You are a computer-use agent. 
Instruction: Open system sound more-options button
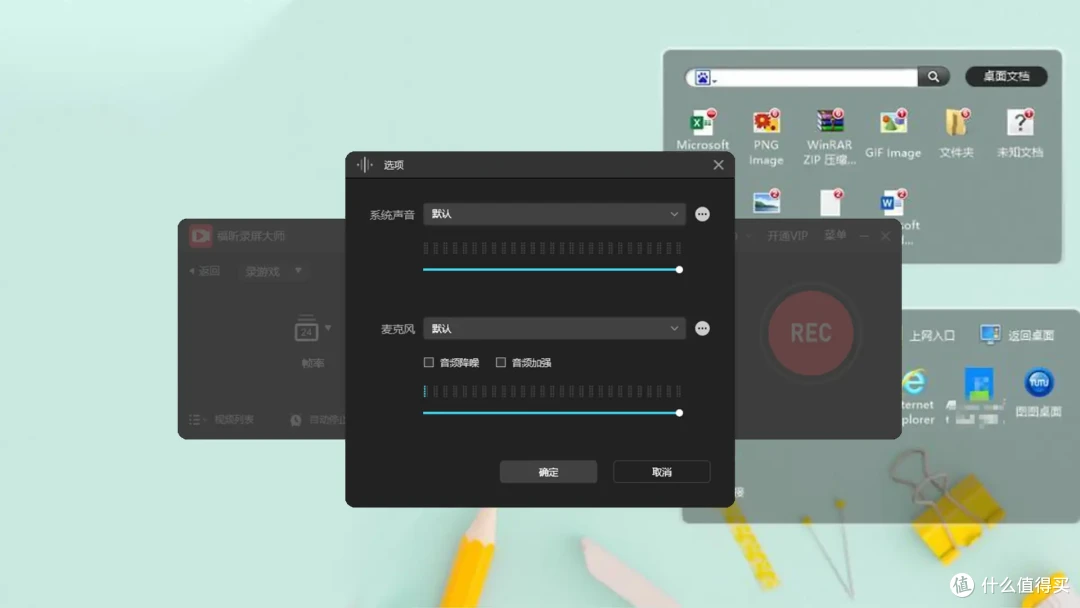click(x=702, y=214)
